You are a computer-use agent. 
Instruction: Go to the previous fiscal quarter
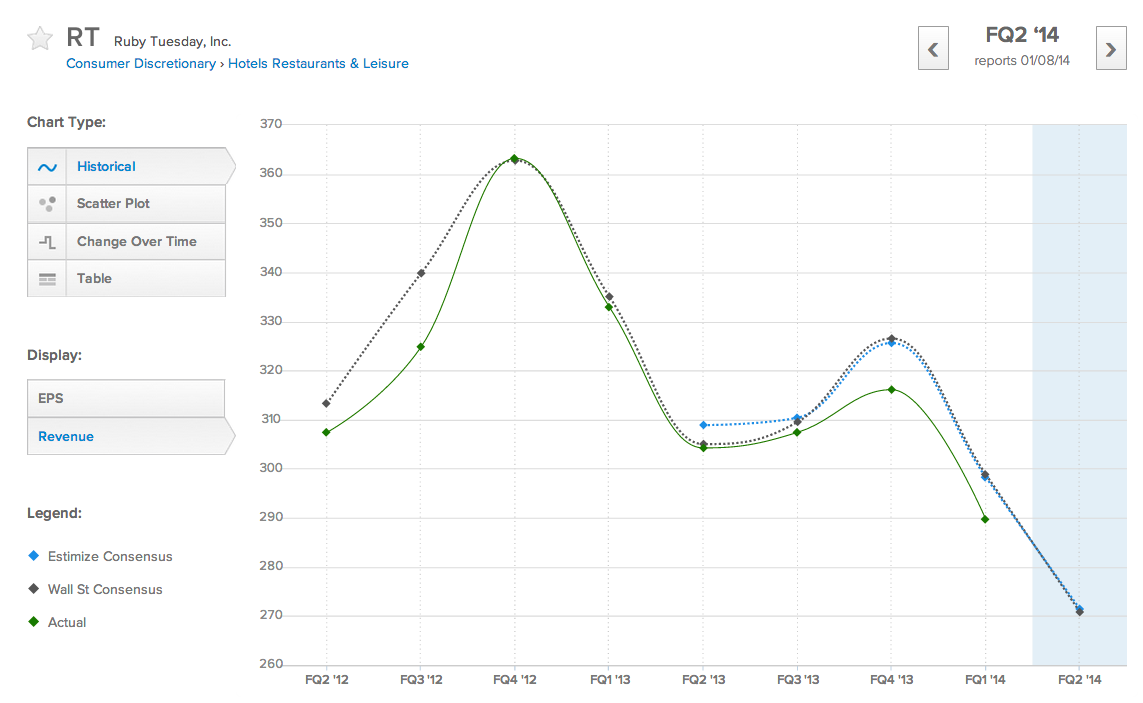pyautogui.click(x=933, y=49)
